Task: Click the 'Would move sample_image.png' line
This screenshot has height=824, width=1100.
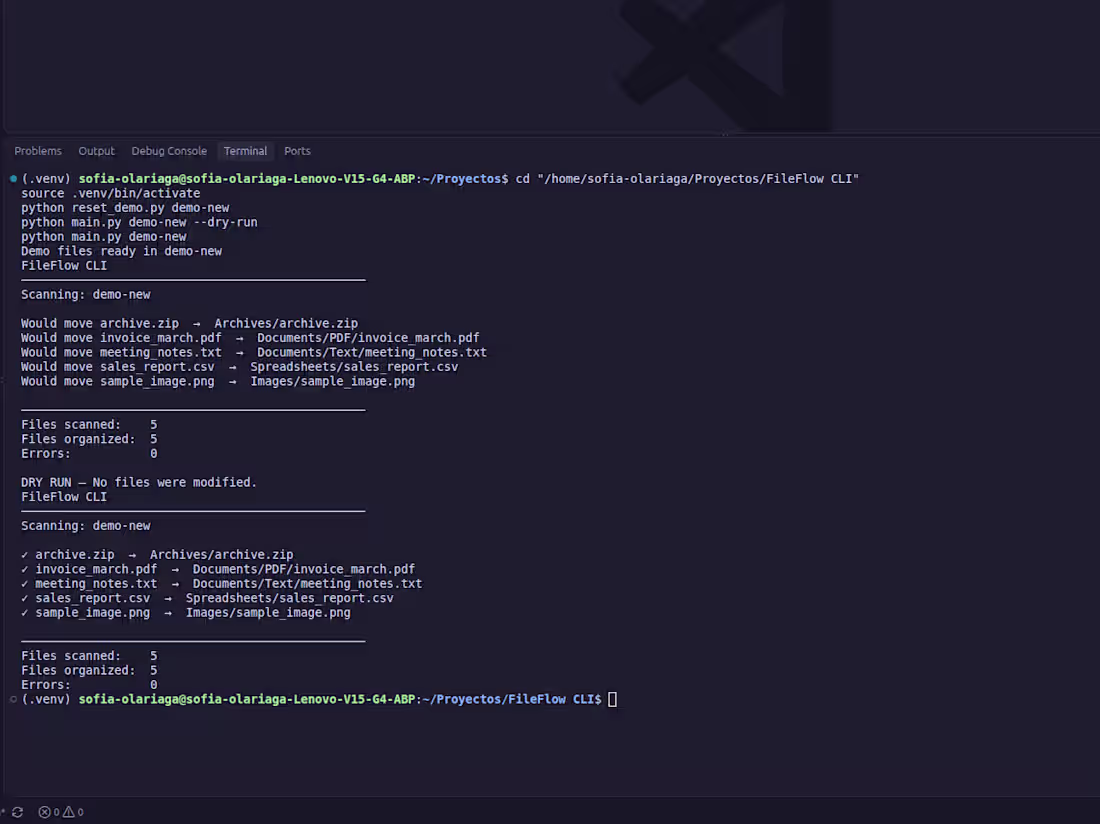Action: 218,381
